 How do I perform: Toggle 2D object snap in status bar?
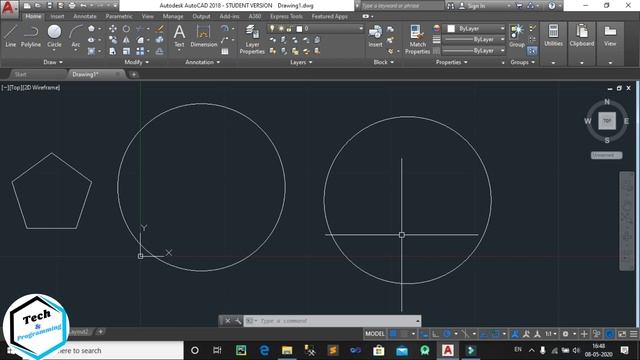click(x=495, y=334)
